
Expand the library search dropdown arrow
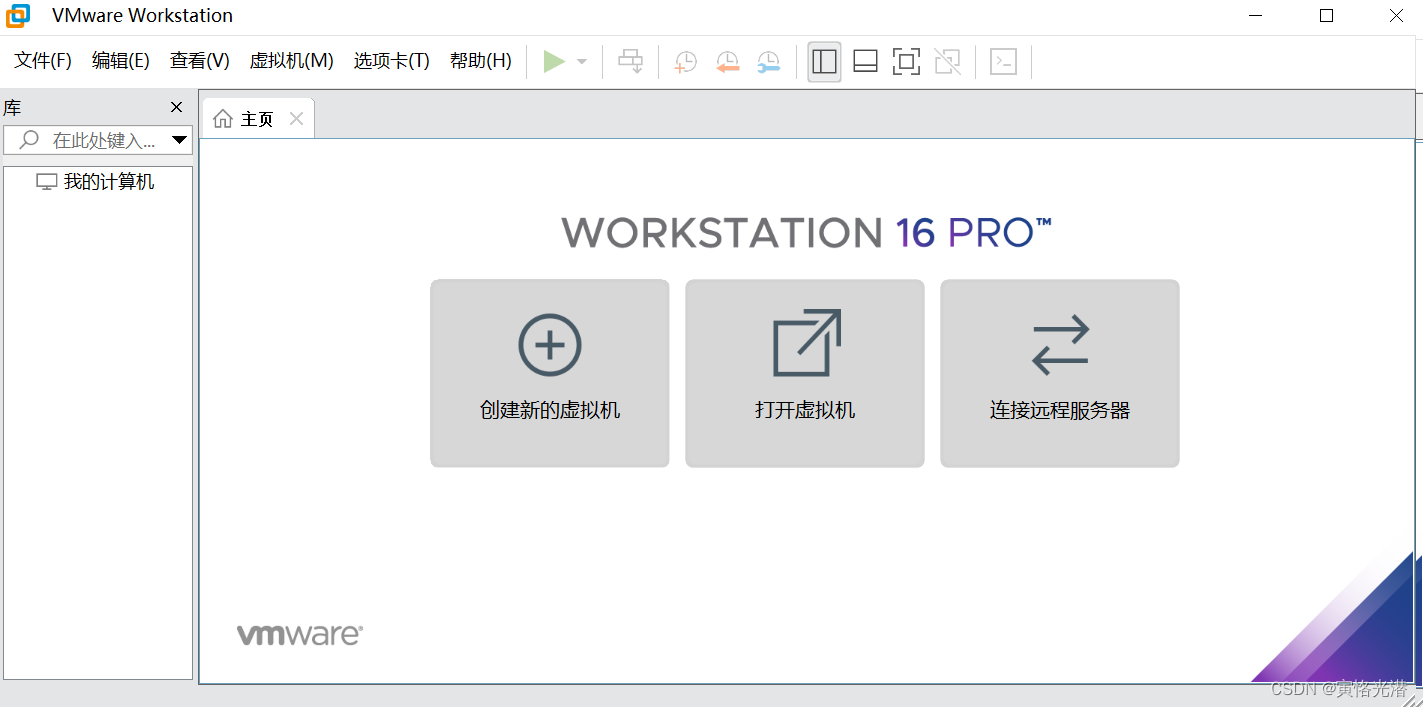coord(180,140)
